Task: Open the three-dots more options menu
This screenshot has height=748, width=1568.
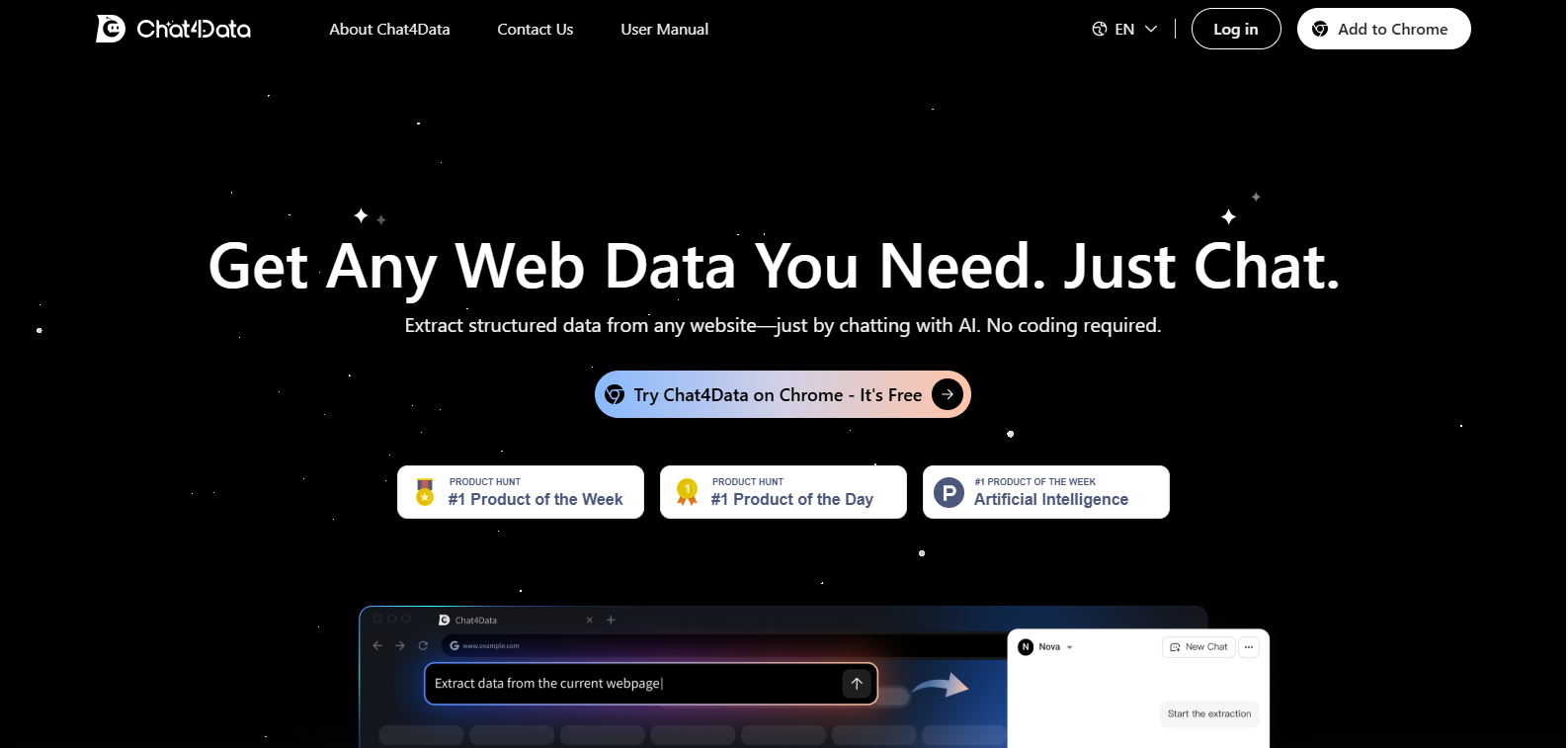Action: (x=1249, y=647)
